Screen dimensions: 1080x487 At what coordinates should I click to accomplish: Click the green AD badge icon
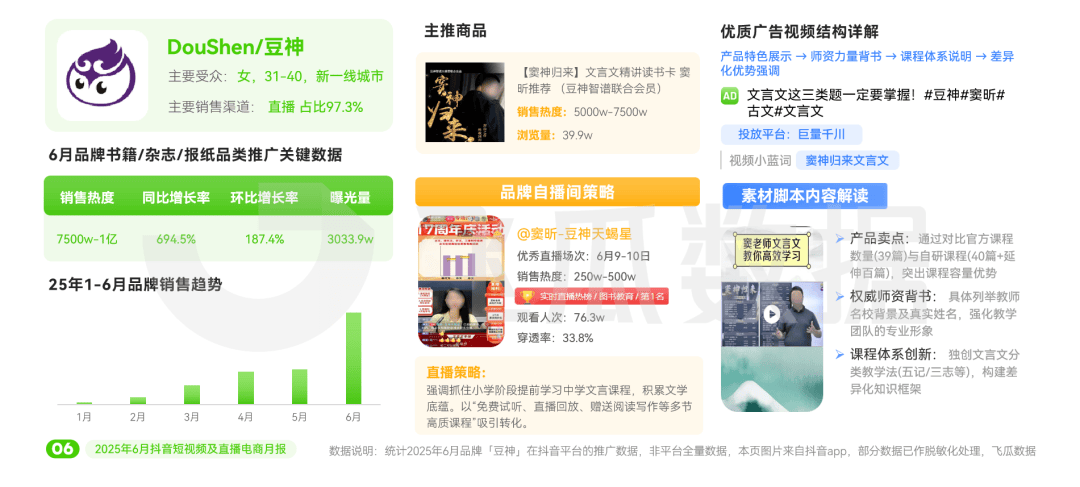tap(729, 96)
